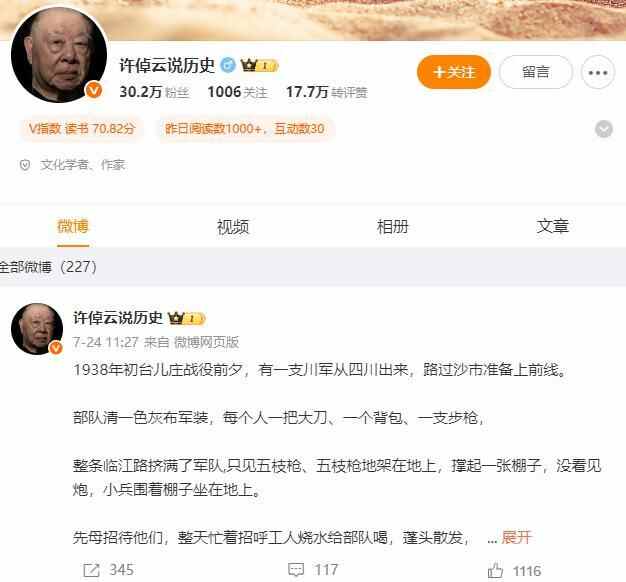Screen dimensions: 626x582
Task: Expand profile details with the gray chevron
Action: 604,129
